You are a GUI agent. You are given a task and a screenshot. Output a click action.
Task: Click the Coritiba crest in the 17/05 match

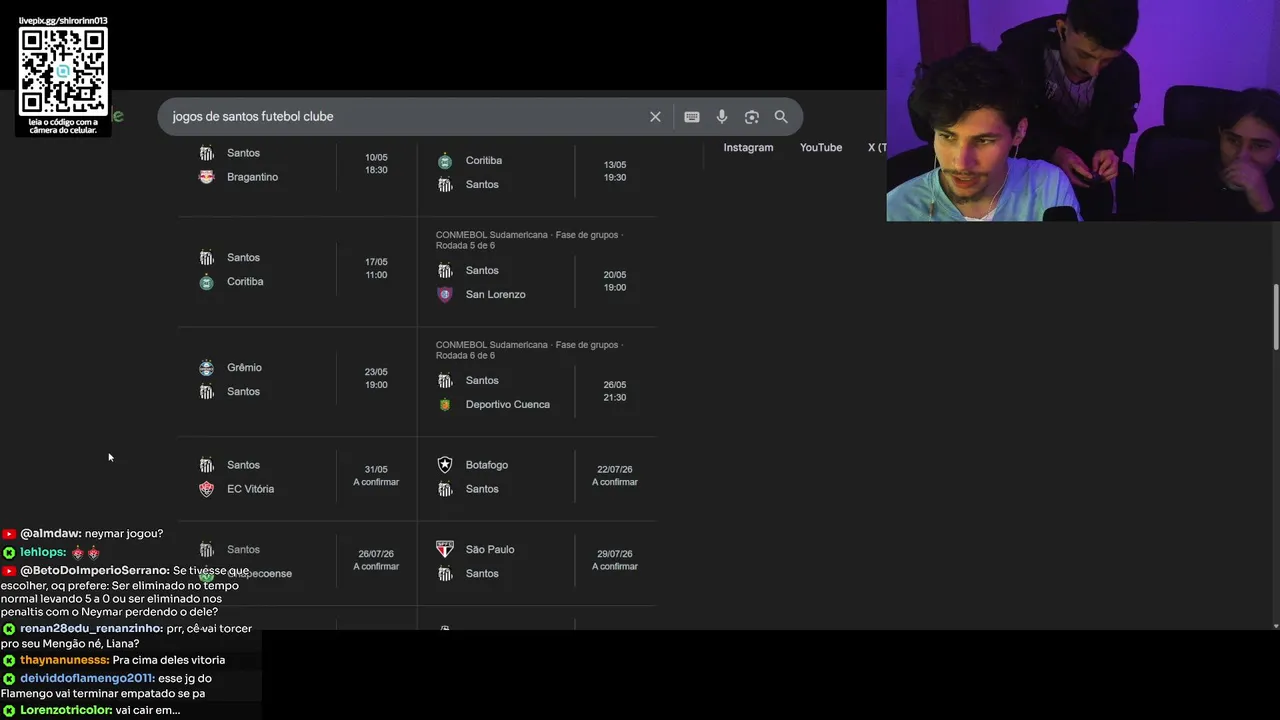[206, 282]
